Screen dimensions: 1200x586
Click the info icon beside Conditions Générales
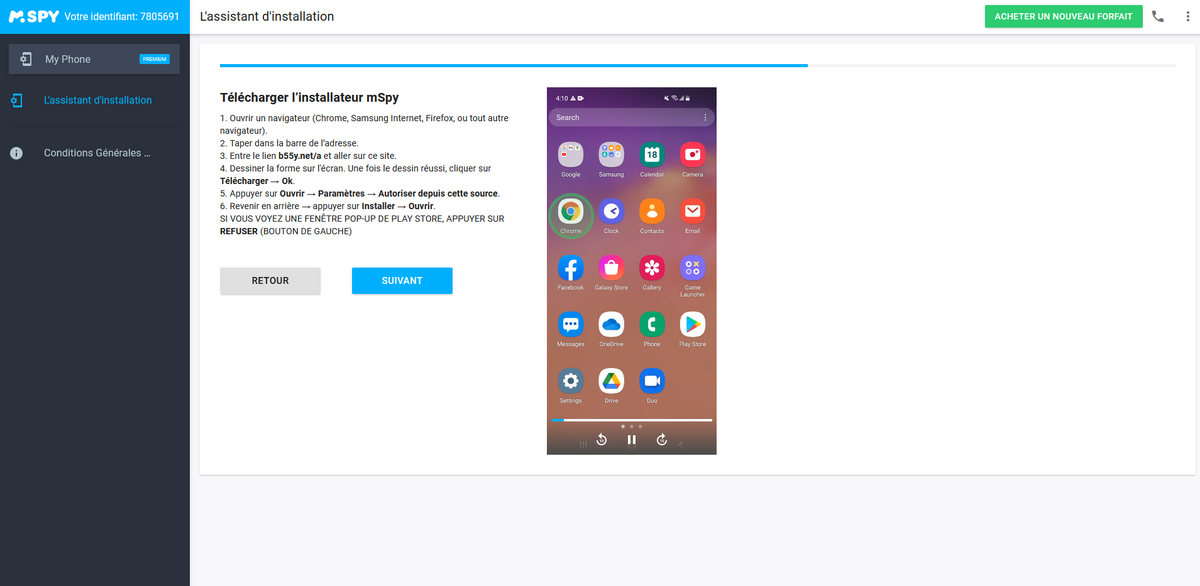[17, 154]
